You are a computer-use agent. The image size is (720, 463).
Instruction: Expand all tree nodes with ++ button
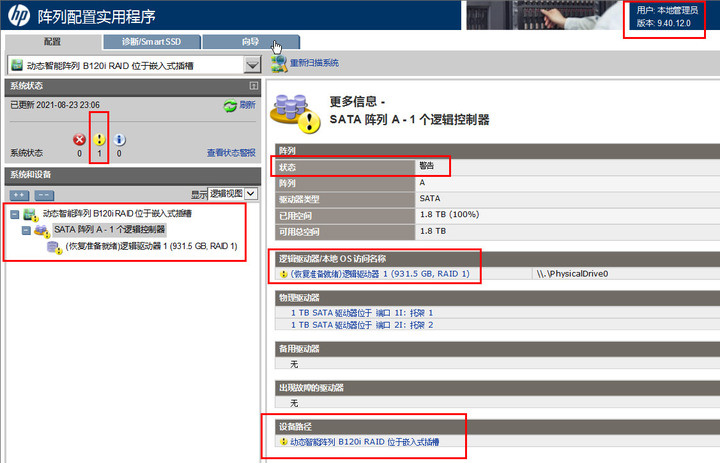click(19, 195)
